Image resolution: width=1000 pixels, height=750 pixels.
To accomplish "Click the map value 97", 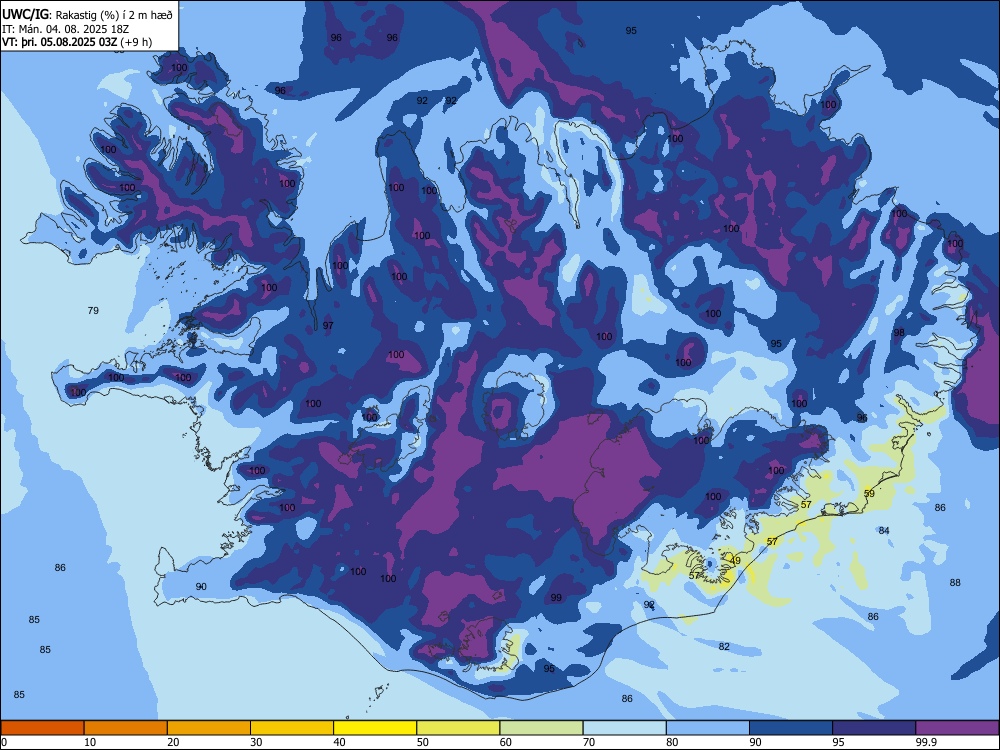I will pyautogui.click(x=328, y=325).
